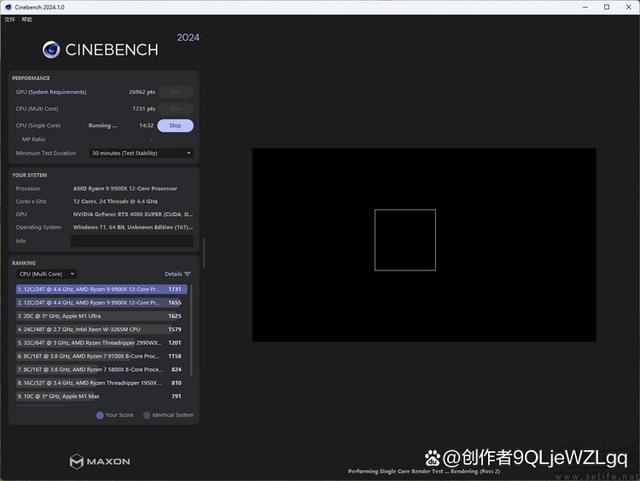Select the Apple M1 Ultra ranking row
The height and width of the screenshot is (481, 640).
click(102, 316)
